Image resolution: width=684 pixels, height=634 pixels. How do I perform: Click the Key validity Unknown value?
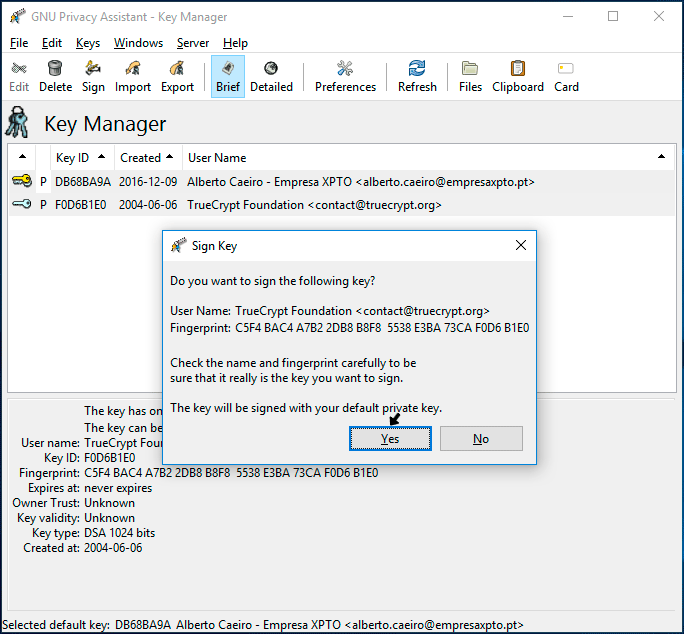point(109,517)
